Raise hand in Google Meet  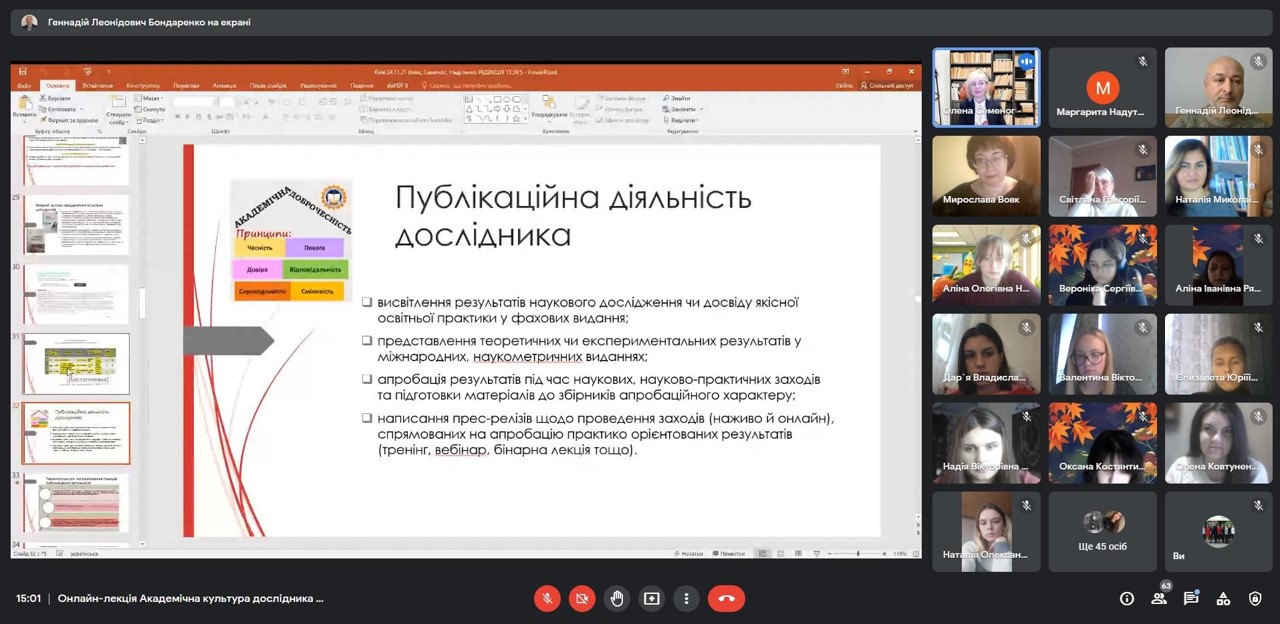pyautogui.click(x=617, y=598)
